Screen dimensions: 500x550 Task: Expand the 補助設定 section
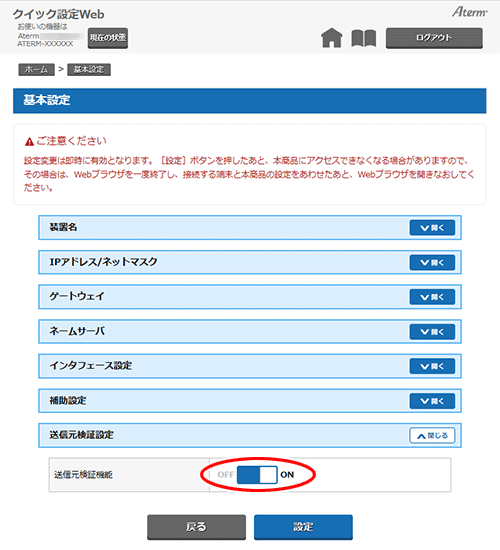pyautogui.click(x=432, y=401)
